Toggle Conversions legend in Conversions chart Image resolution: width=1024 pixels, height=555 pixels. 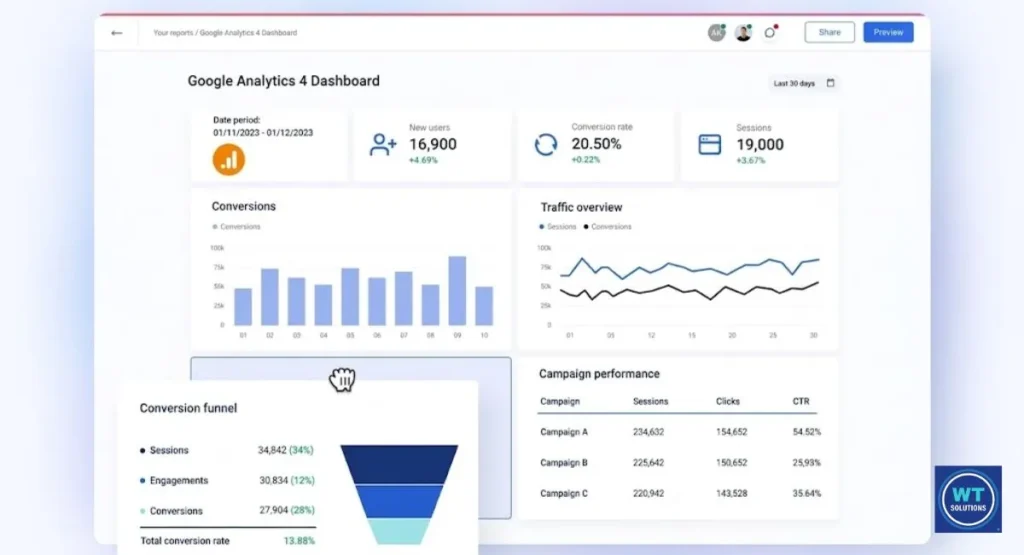coord(236,227)
